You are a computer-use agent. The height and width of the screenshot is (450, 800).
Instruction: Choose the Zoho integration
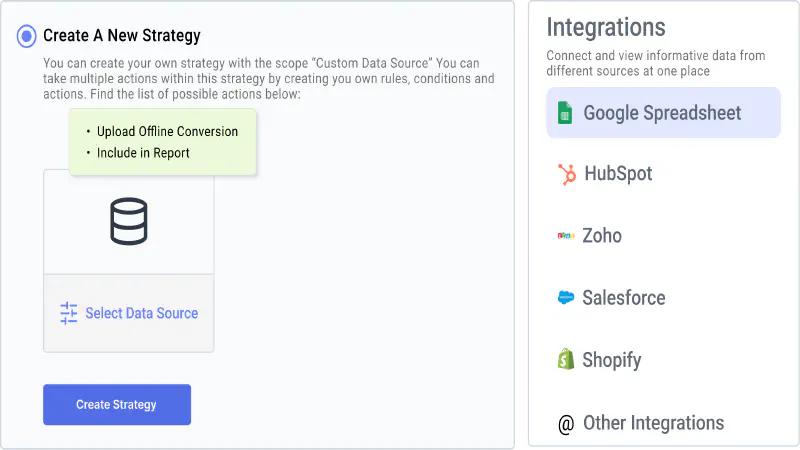pos(663,236)
